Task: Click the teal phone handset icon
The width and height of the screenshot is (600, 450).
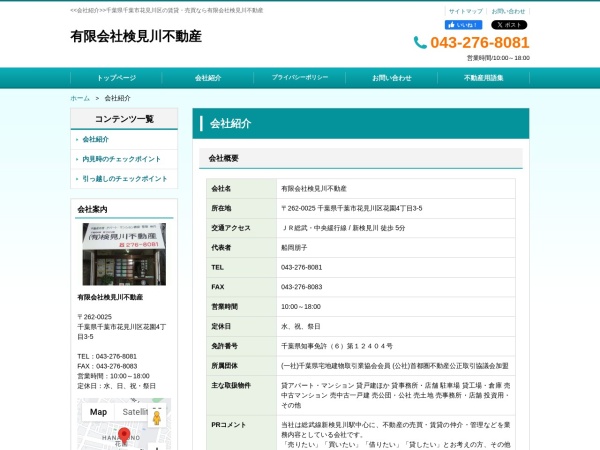Action: [420, 42]
